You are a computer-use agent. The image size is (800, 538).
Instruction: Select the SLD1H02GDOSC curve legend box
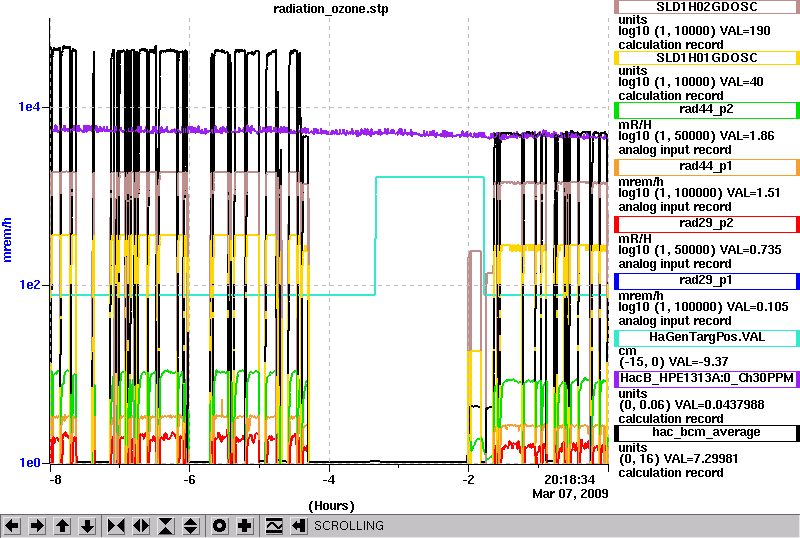click(x=707, y=7)
